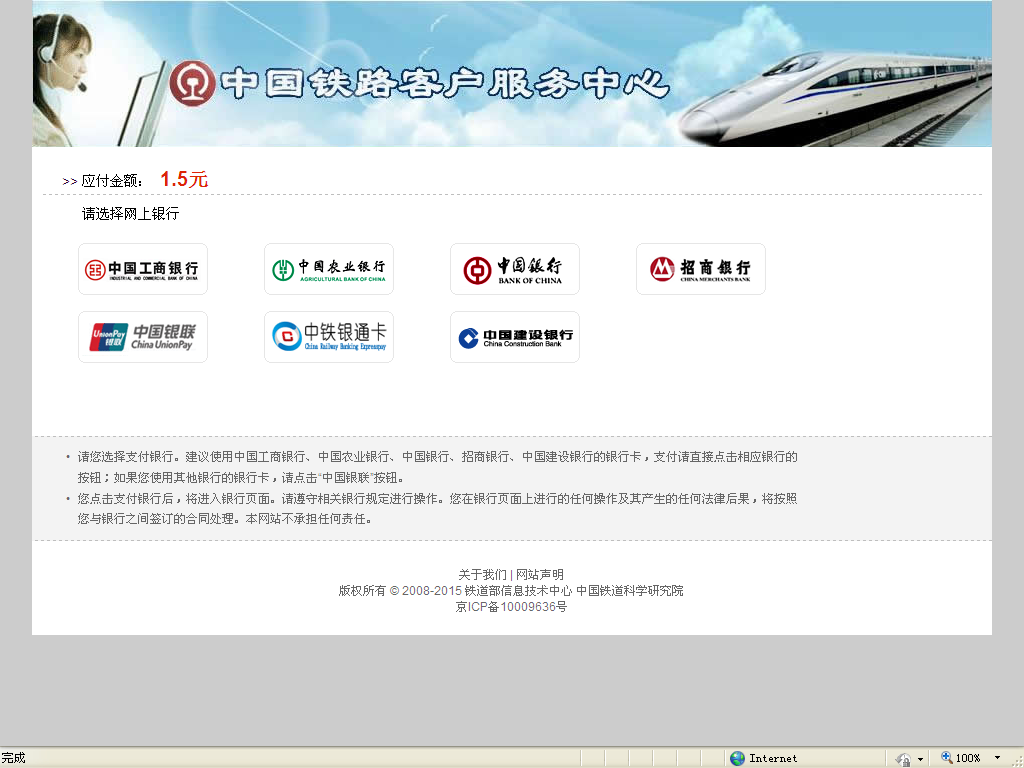Click 请选择网上银行 heading
The height and width of the screenshot is (768, 1024).
point(131,214)
